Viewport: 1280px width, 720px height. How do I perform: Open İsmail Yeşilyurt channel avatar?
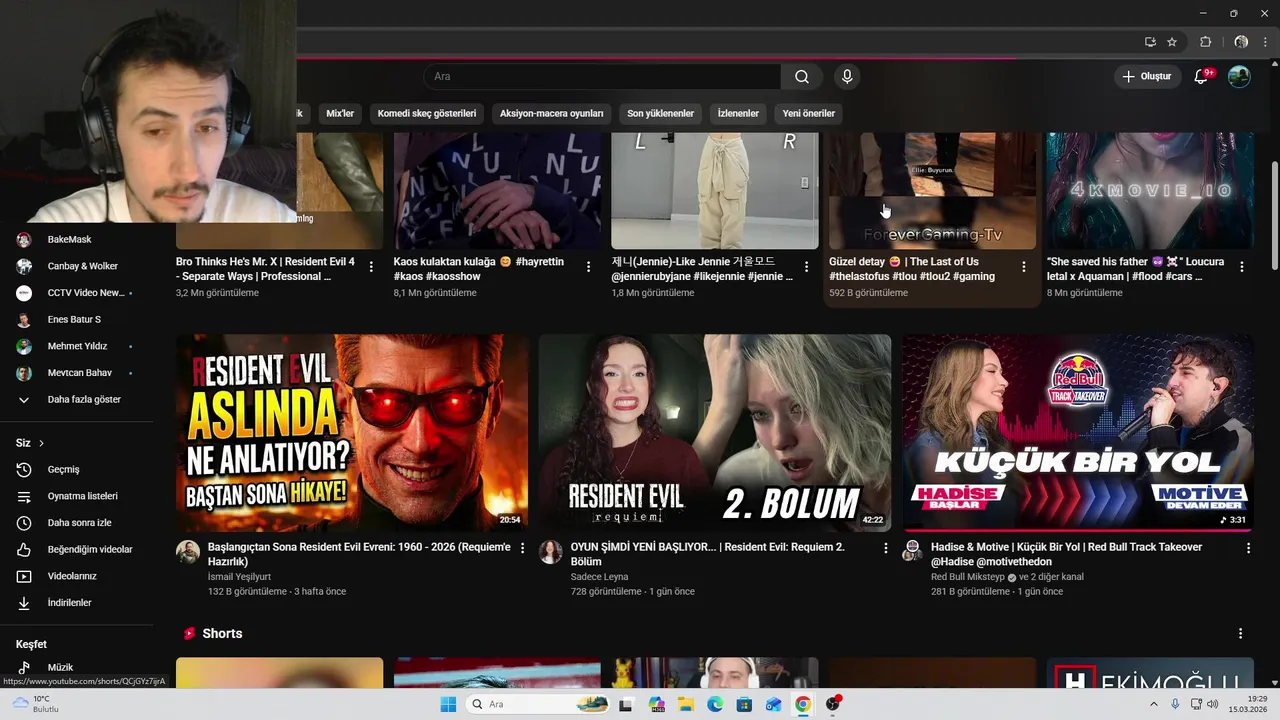[x=188, y=552]
